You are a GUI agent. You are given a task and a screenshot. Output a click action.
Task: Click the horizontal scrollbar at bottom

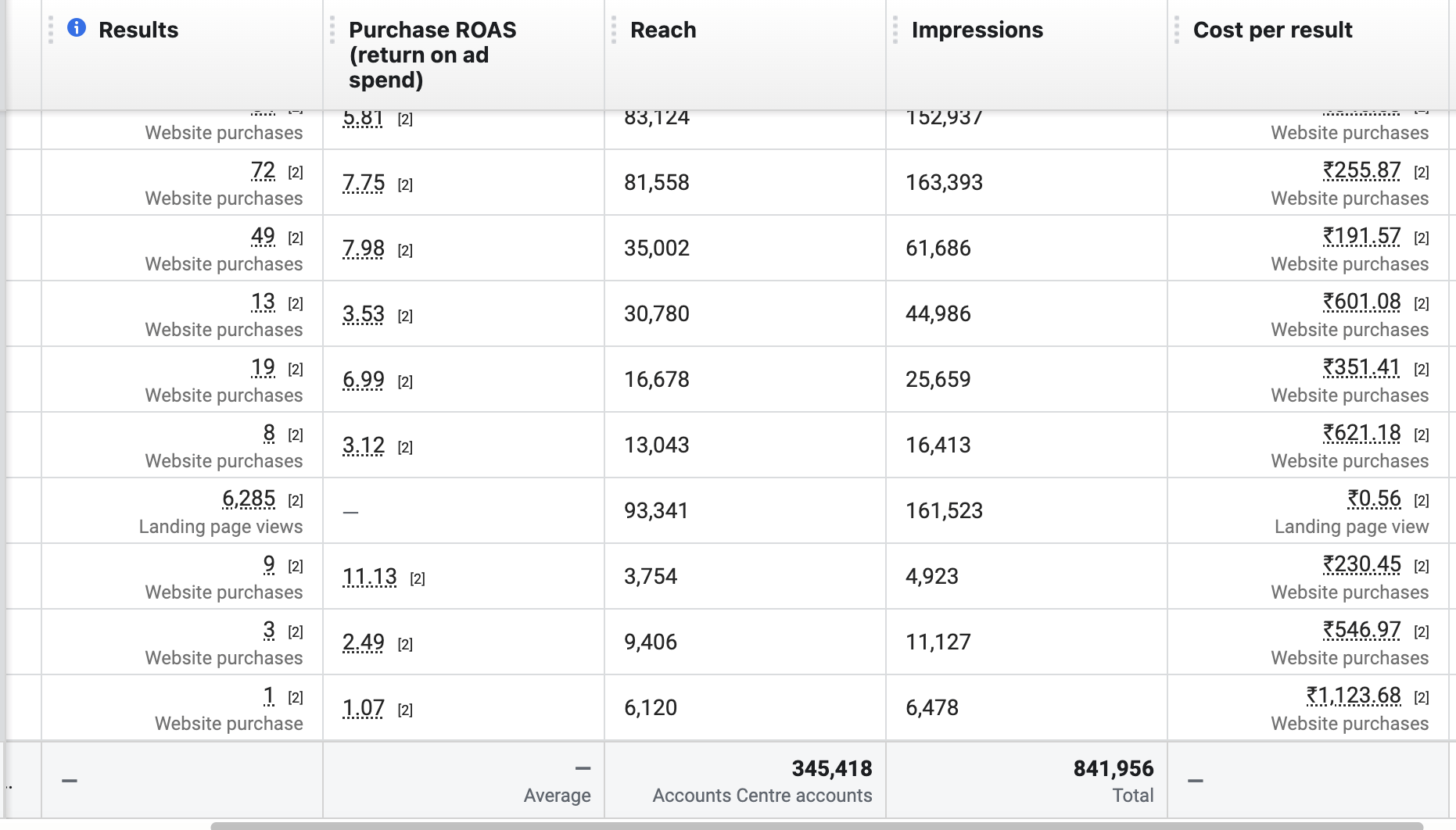point(816,825)
